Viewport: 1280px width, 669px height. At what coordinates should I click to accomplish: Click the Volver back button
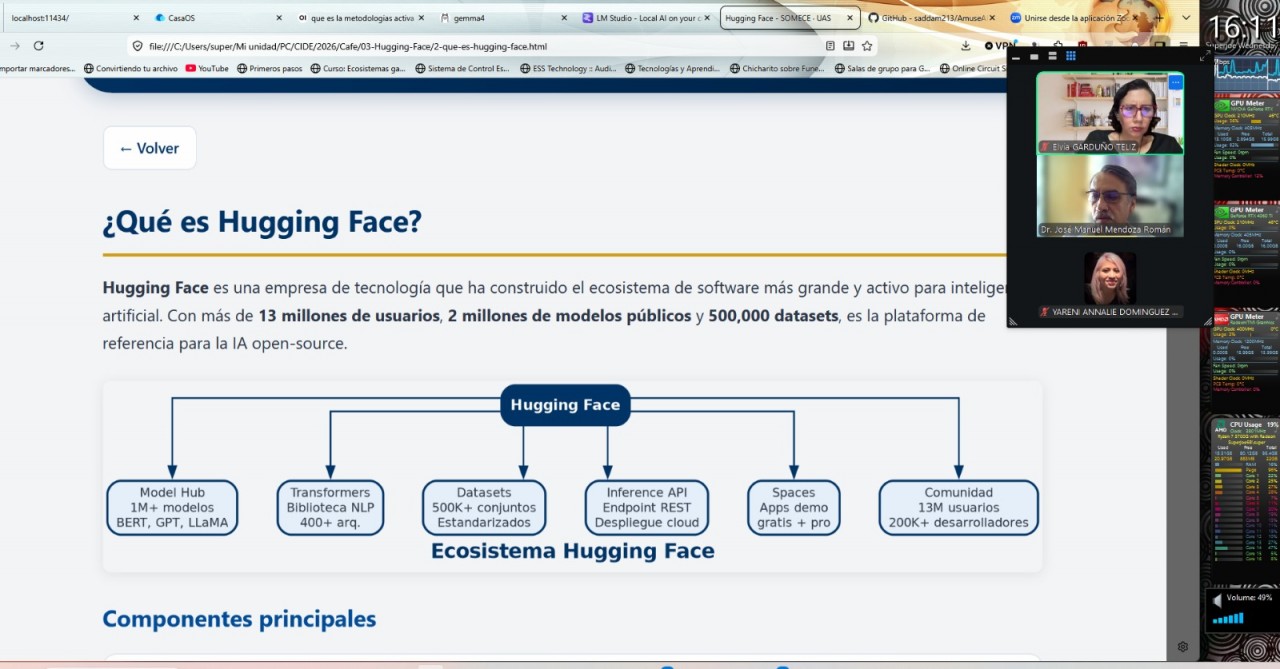tap(149, 148)
